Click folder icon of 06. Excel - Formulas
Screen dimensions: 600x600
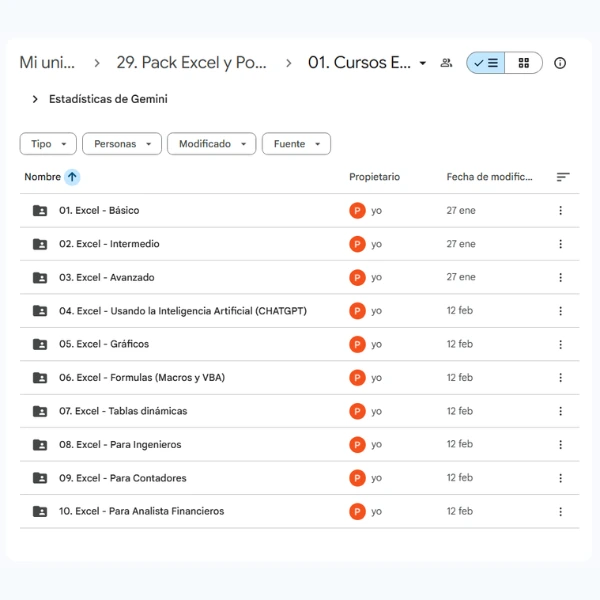[x=40, y=378]
